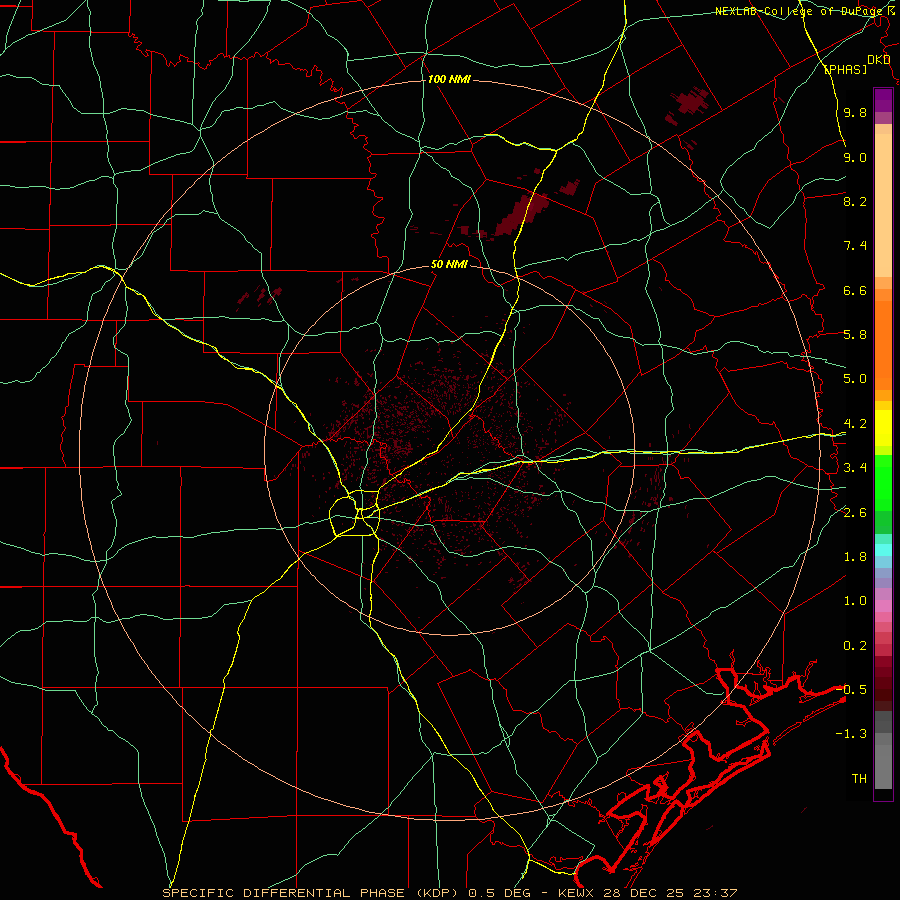
Task: Click the DKD label above the color scale
Action: 878,60
